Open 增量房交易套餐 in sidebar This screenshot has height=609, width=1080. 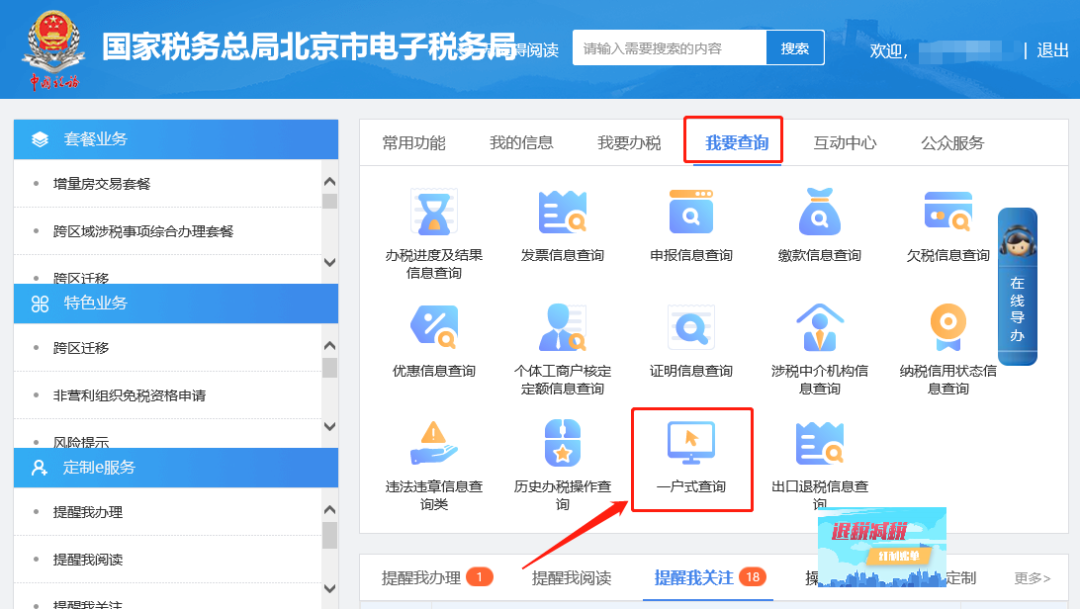[x=101, y=184]
